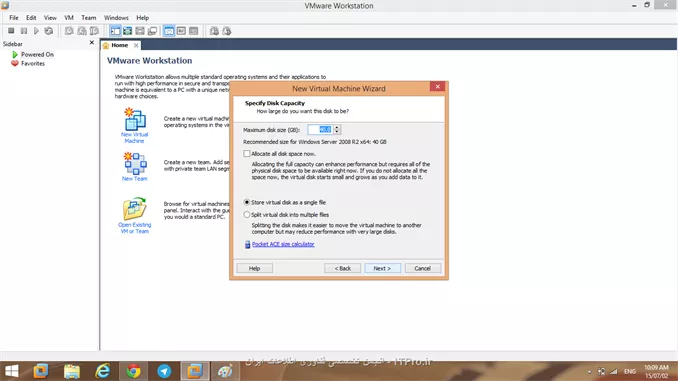
Task: Click the Back button in wizard
Action: pyautogui.click(x=342, y=268)
